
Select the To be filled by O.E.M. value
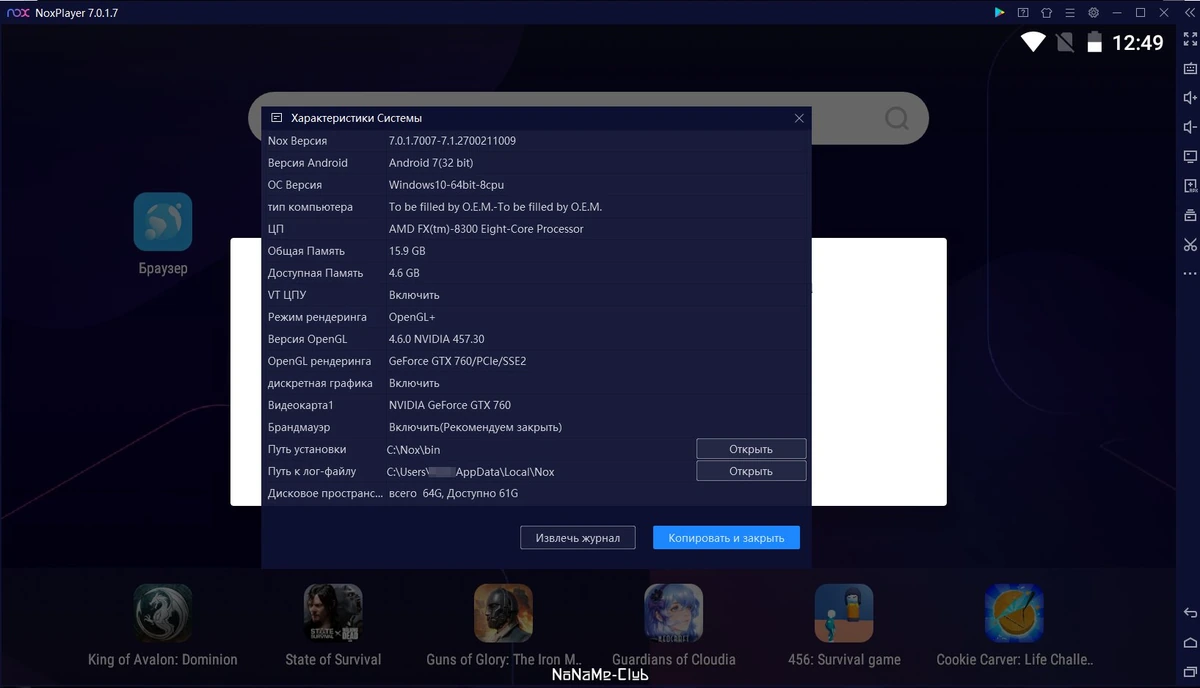tap(495, 207)
